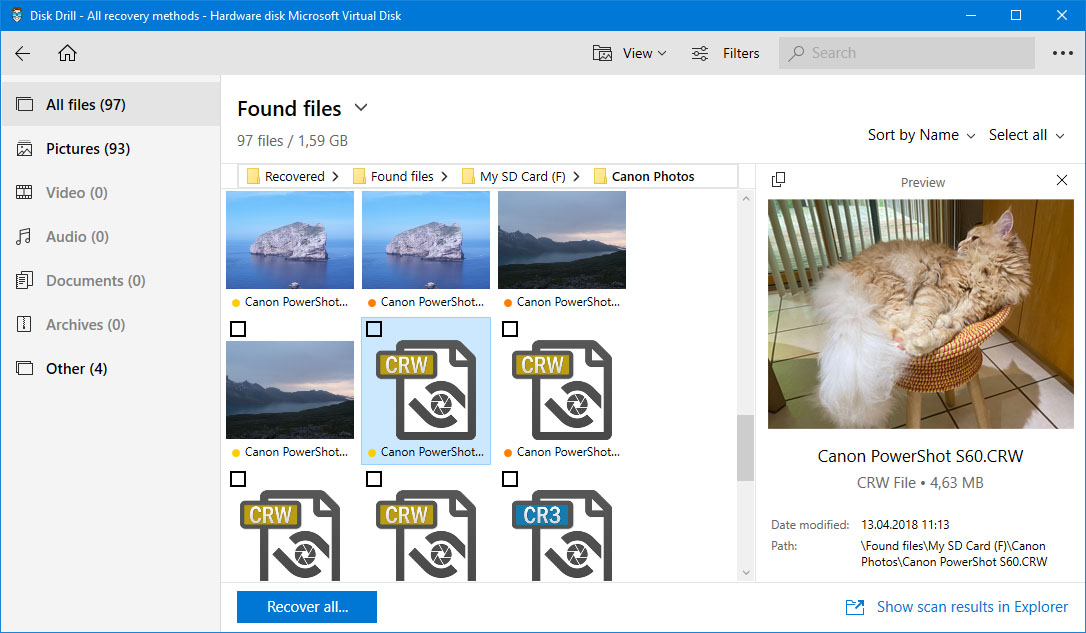The height and width of the screenshot is (633, 1086).
Task: Open first rock island photo thumbnail
Action: pyautogui.click(x=290, y=240)
